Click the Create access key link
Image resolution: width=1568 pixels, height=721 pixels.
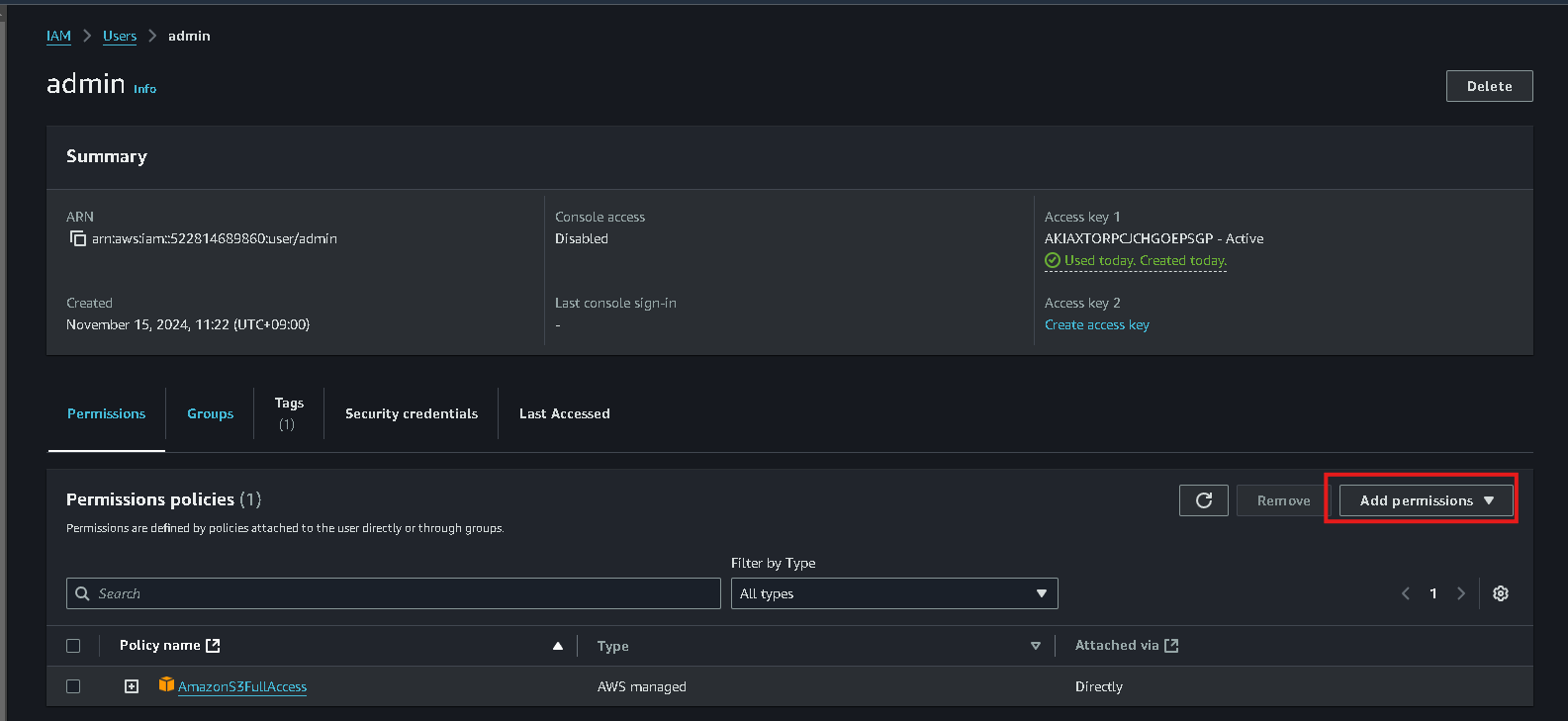[x=1097, y=324]
